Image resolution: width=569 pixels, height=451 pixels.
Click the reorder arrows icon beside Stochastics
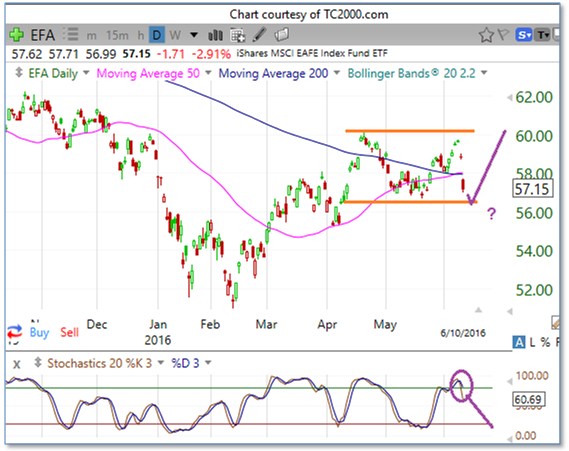click(37, 363)
